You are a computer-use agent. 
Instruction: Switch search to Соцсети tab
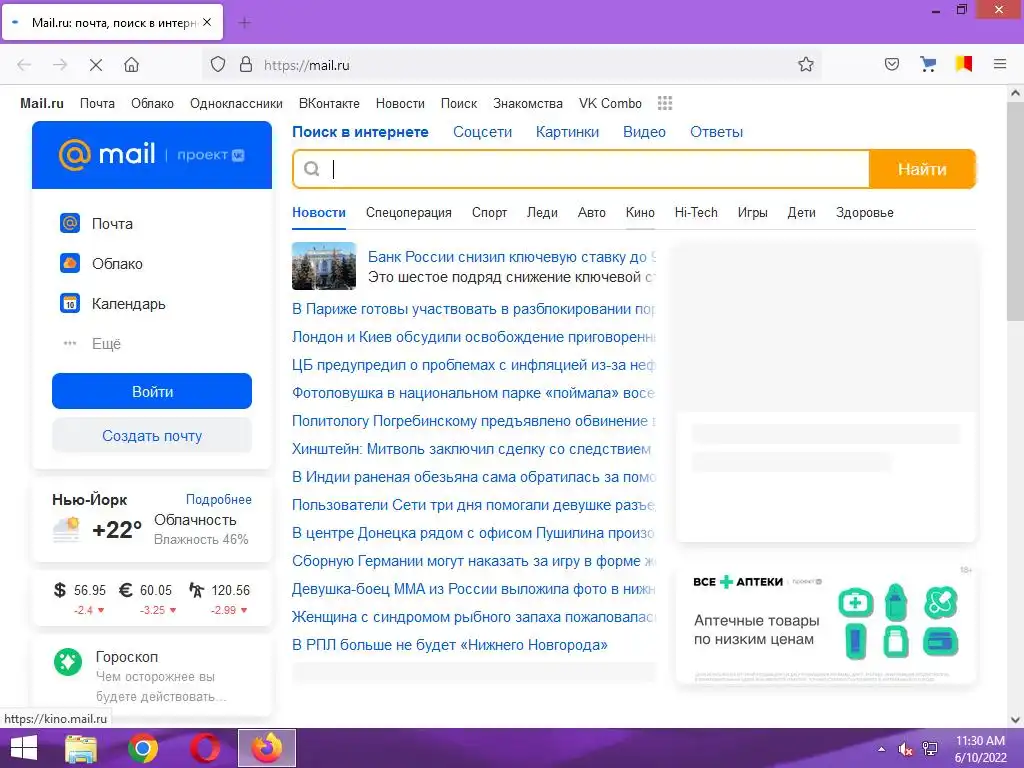click(483, 132)
